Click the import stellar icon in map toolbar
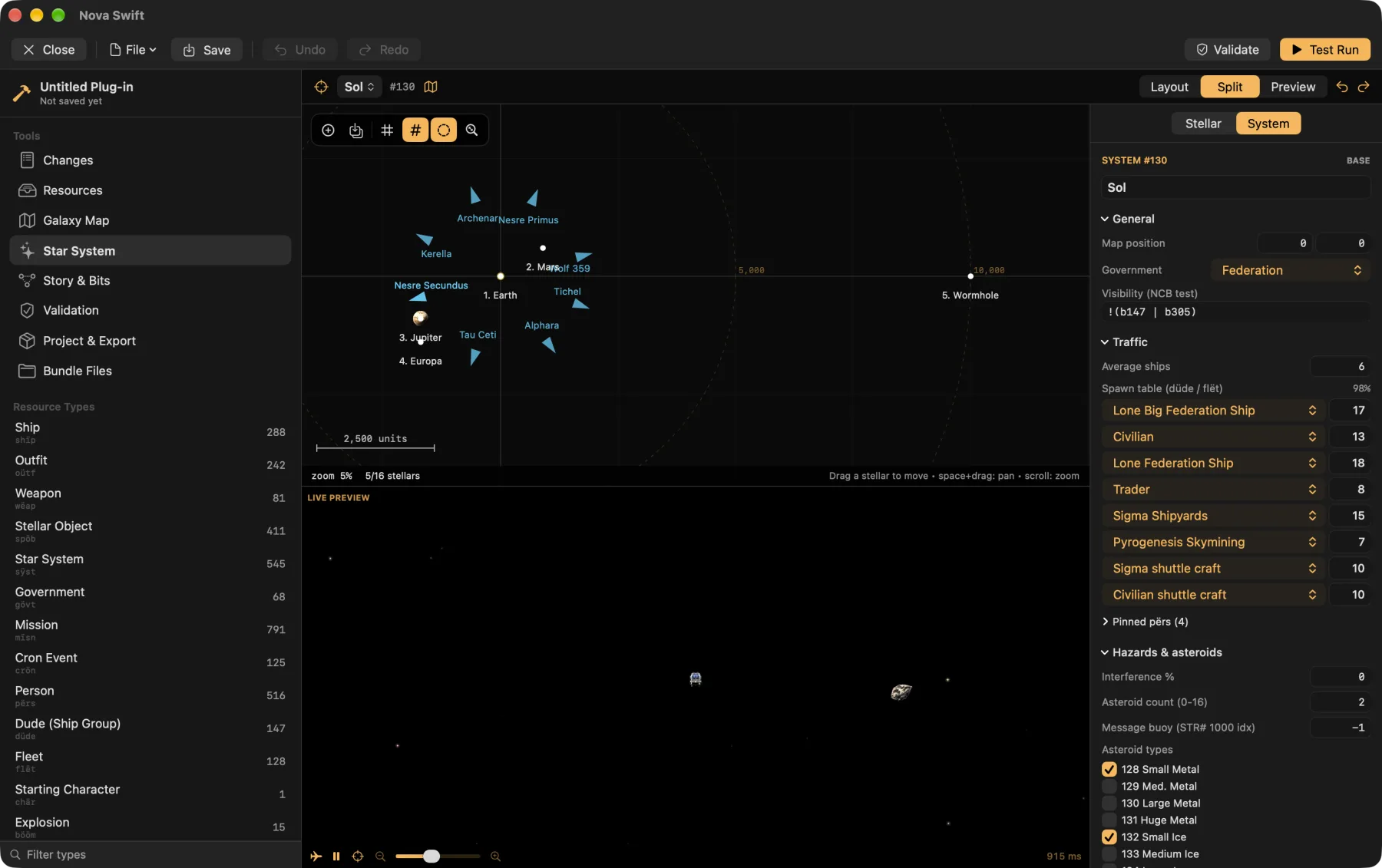Screen dimensions: 1382x868 (x=356, y=130)
